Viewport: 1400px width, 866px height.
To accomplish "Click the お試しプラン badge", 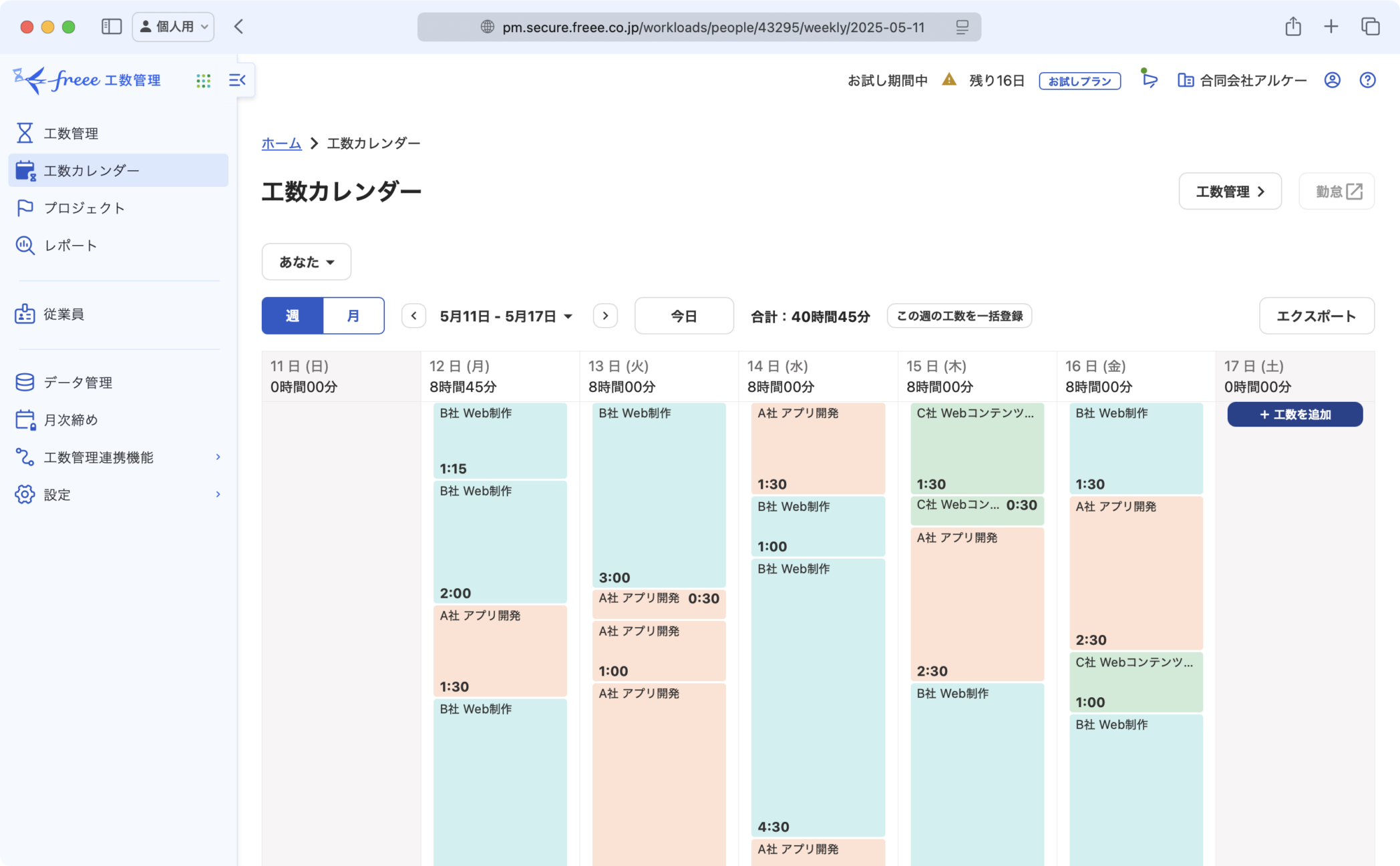I will 1079,81.
